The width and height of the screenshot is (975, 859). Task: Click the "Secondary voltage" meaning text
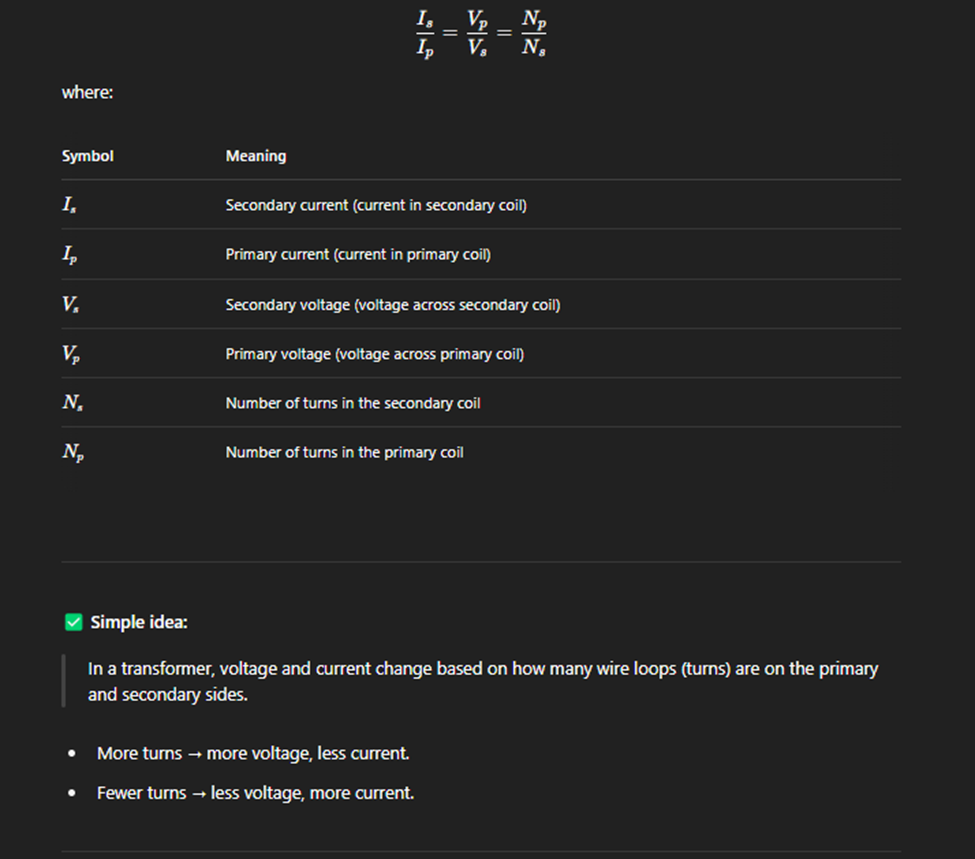pyautogui.click(x=392, y=304)
